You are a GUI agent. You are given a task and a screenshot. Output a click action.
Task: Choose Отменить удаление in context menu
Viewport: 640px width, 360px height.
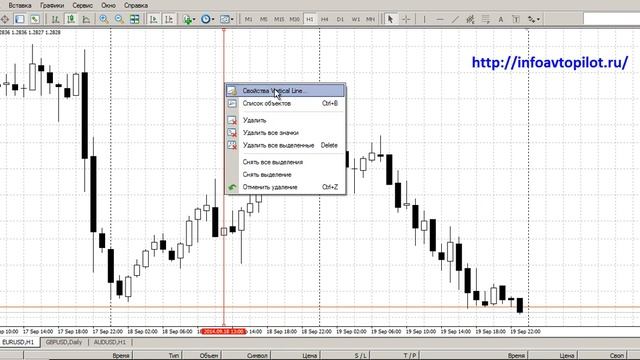click(x=285, y=187)
